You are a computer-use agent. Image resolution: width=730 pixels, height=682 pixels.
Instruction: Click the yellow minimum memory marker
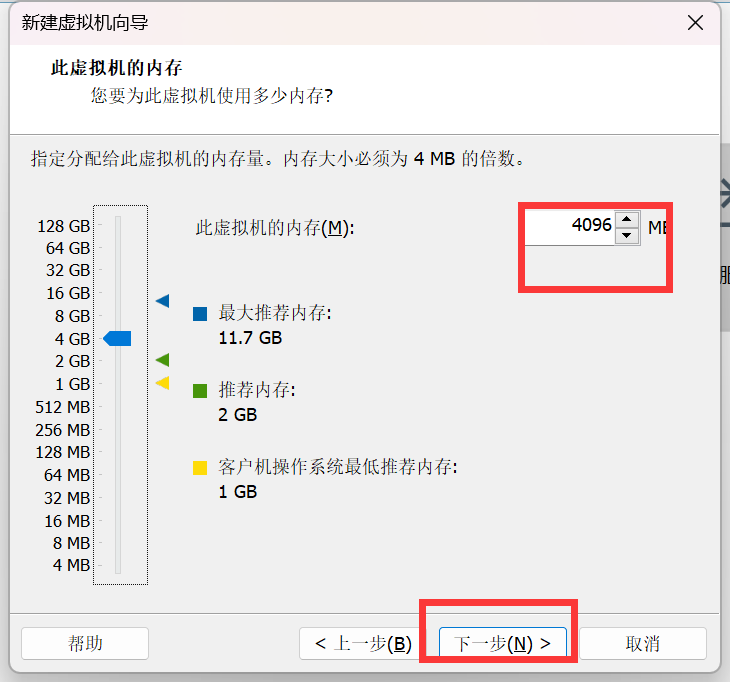(162, 383)
